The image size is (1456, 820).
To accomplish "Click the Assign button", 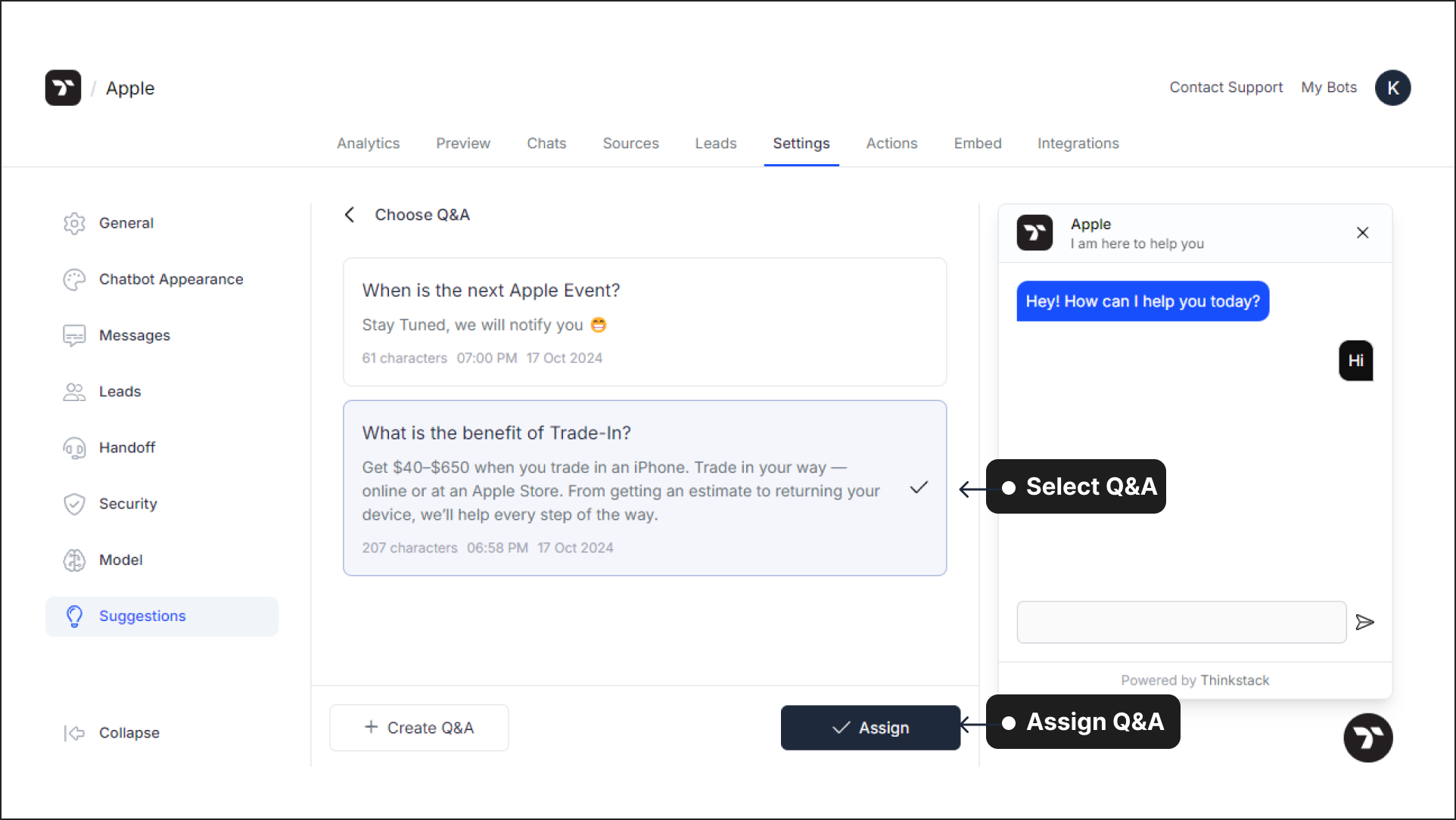I will point(870,728).
